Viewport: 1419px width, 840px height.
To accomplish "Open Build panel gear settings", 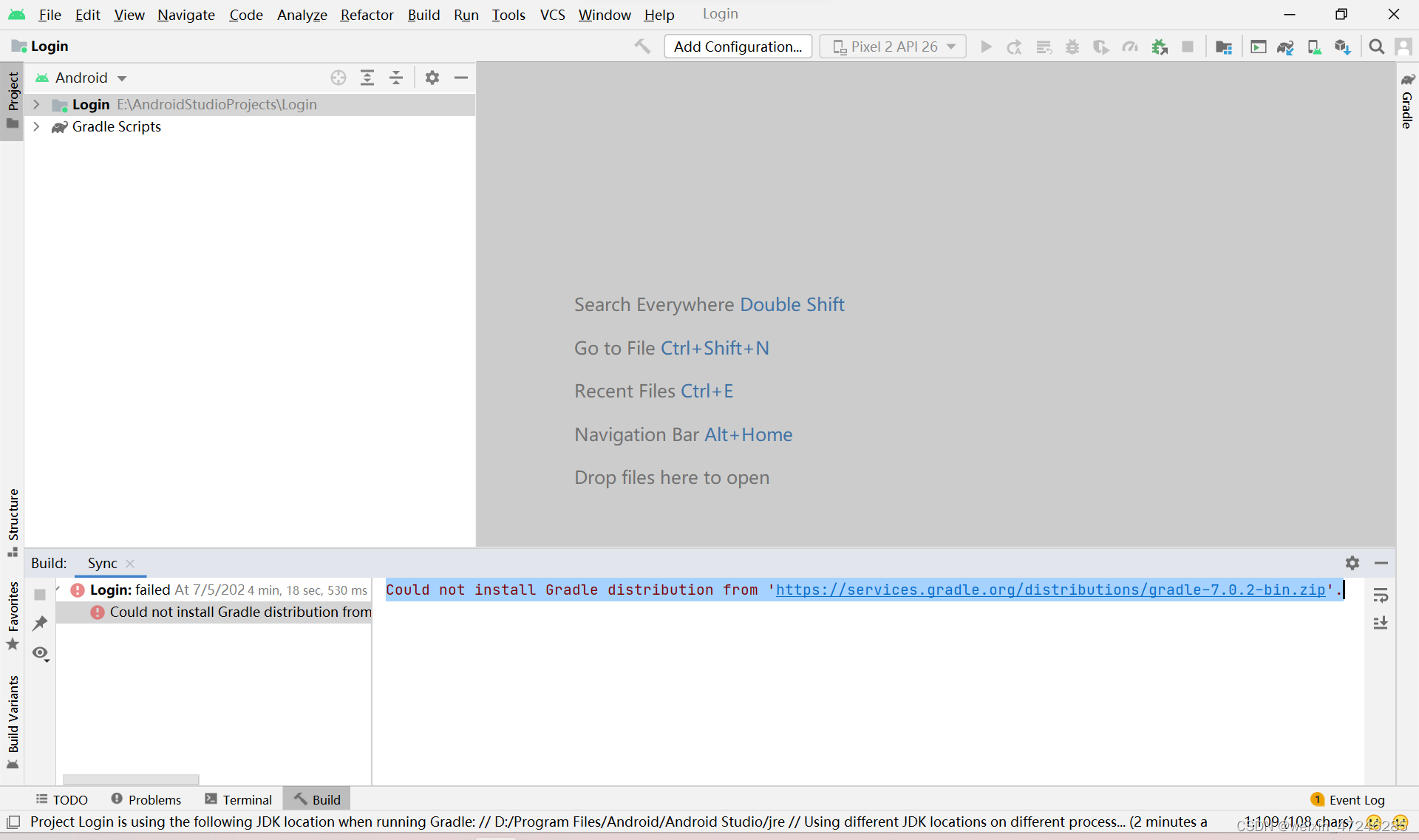I will (1352, 563).
